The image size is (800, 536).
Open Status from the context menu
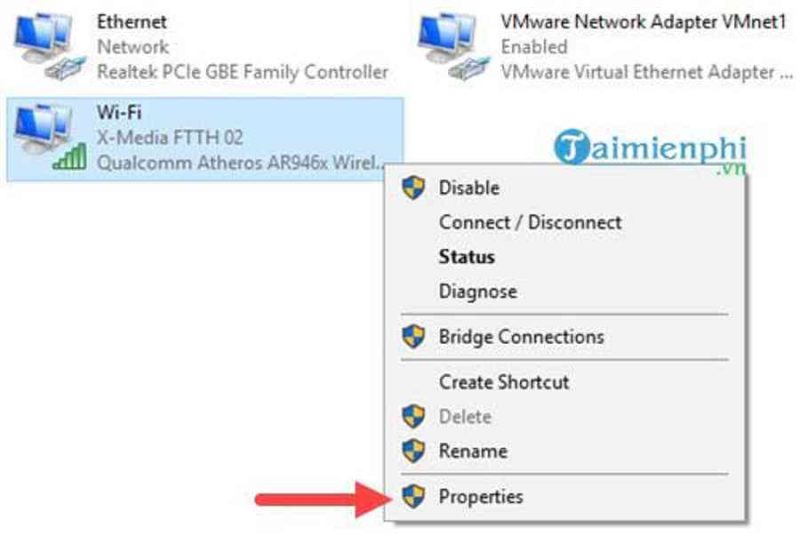coord(466,257)
